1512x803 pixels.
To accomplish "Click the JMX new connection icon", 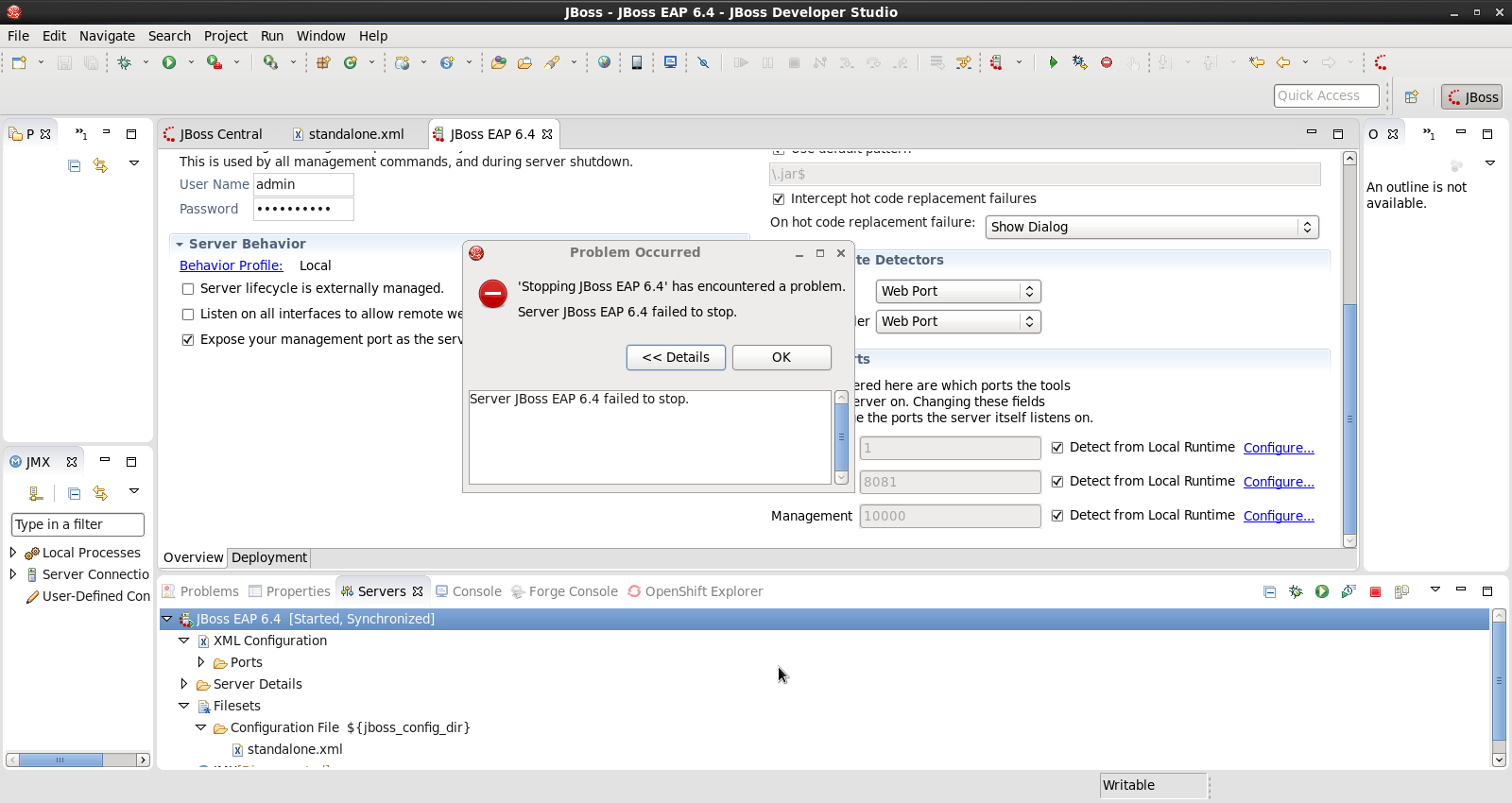I will (x=36, y=493).
